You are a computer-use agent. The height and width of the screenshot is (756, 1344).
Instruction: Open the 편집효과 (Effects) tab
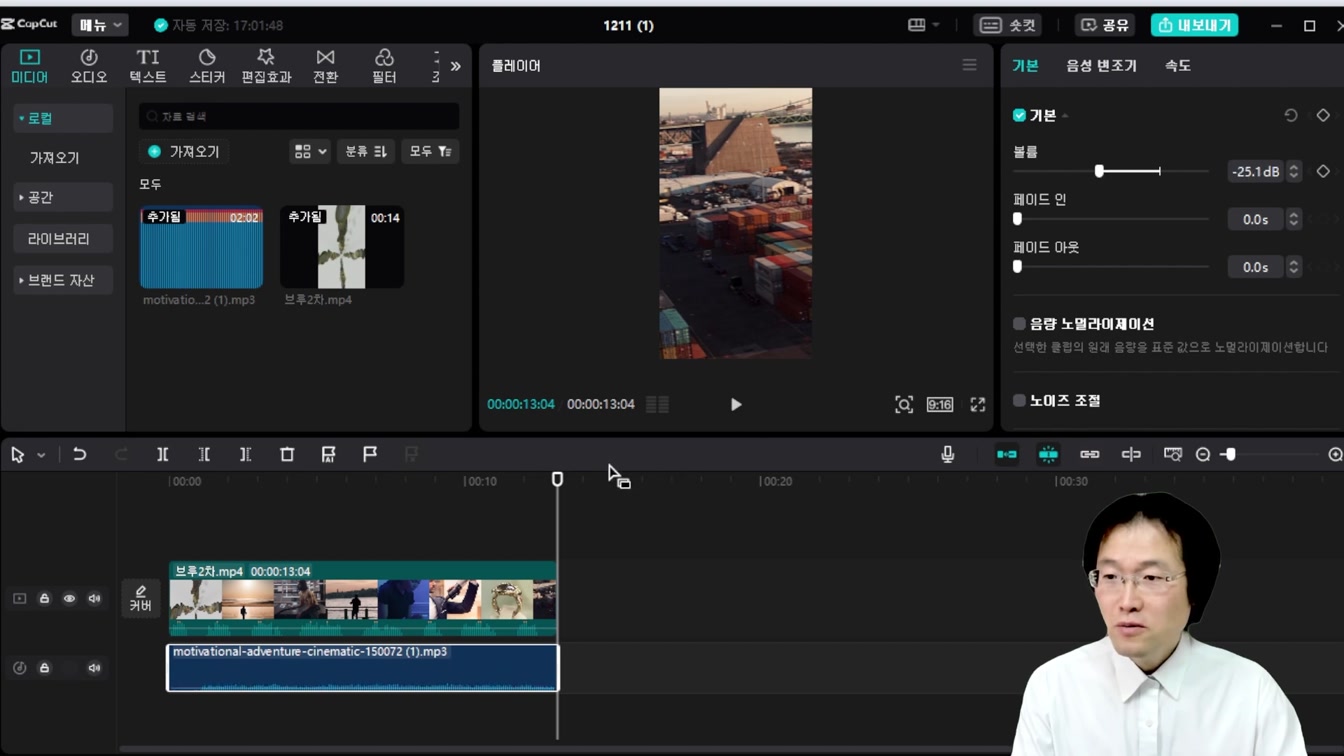coord(266,66)
